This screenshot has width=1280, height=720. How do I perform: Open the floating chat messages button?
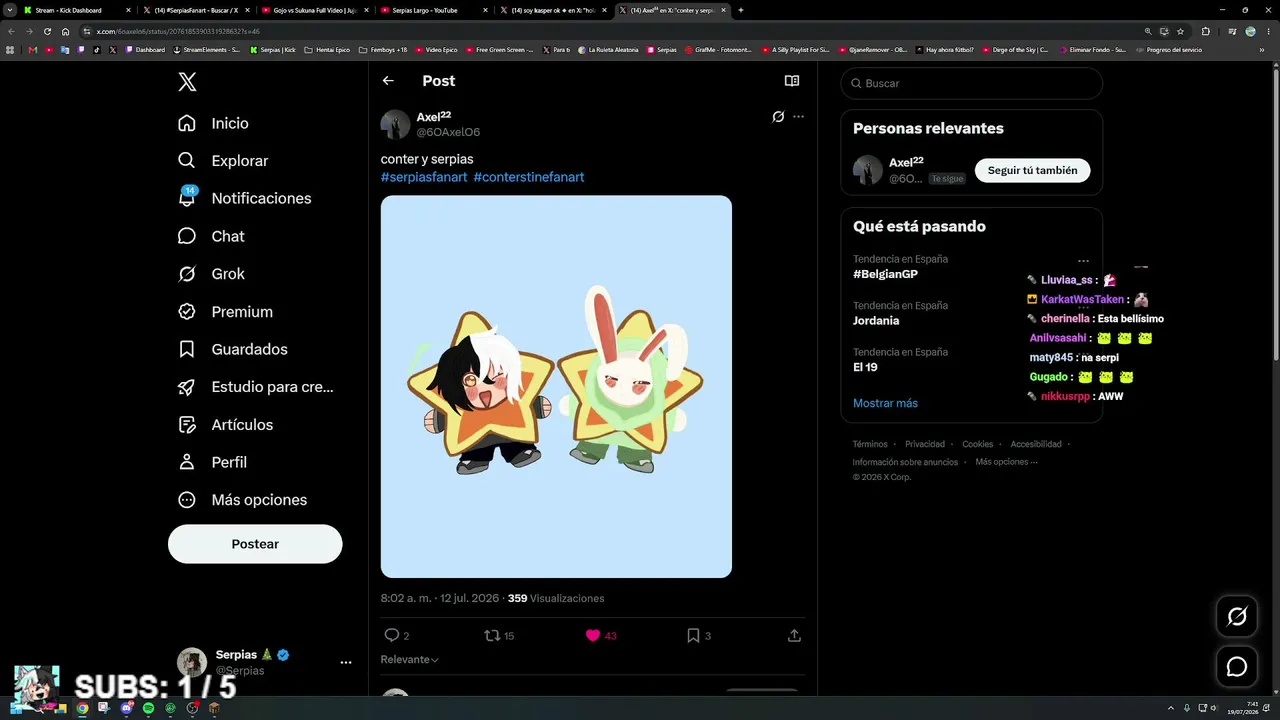coord(1237,667)
